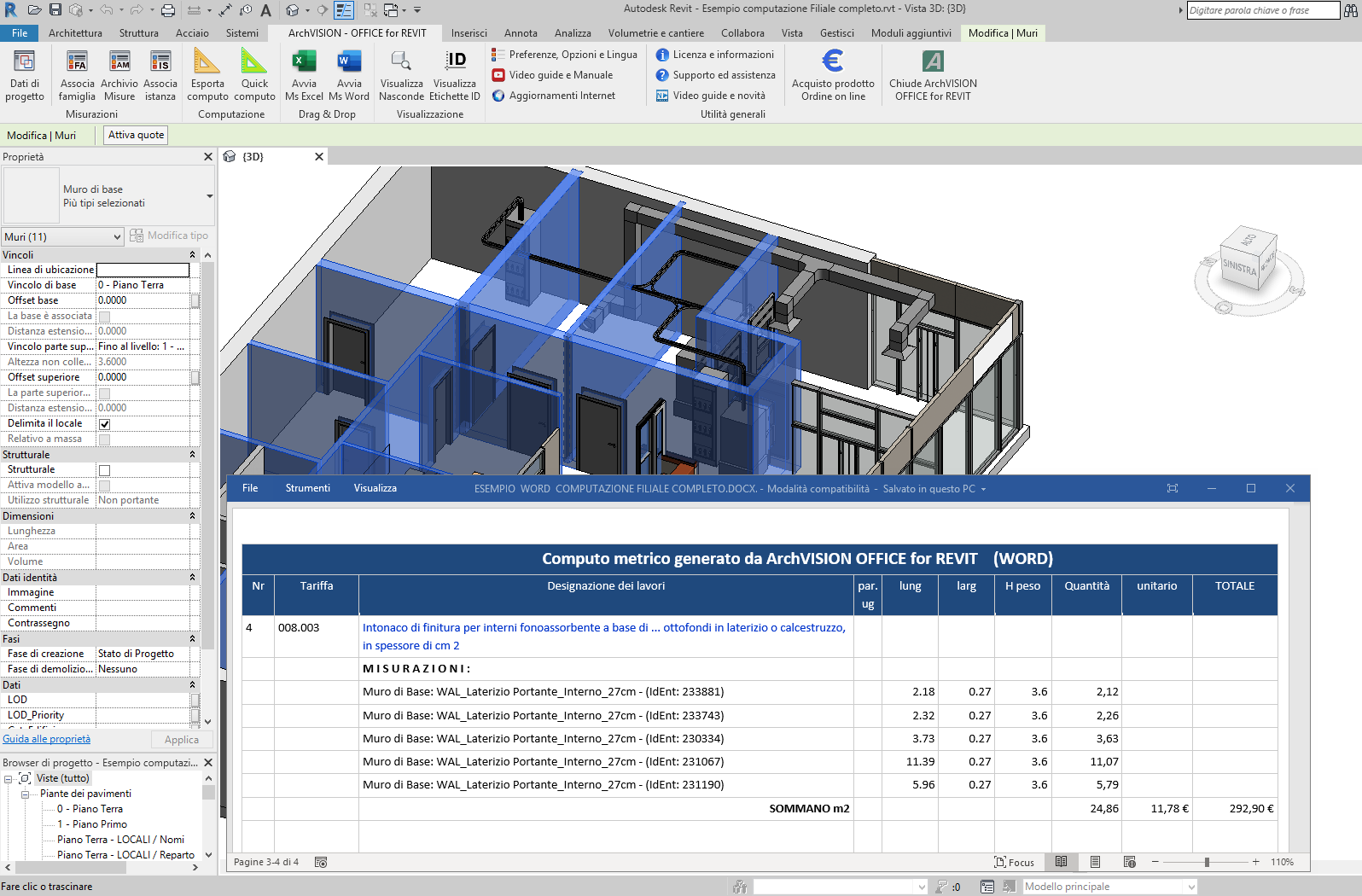
Task: Open Supporto ed assistenza
Action: coord(715,75)
